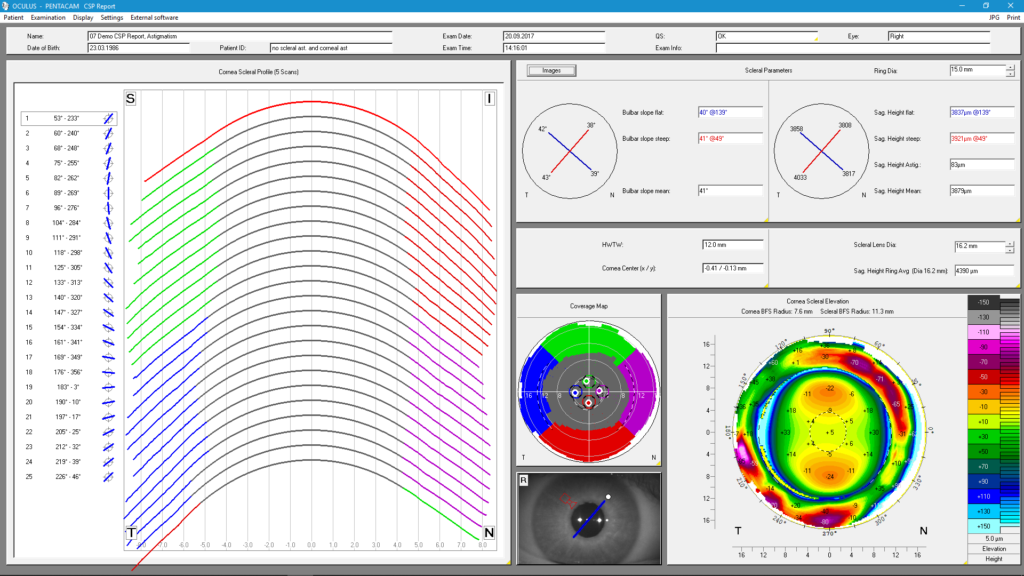
Task: Select scan direction icon for 111° - 291°
Action: coord(108,238)
